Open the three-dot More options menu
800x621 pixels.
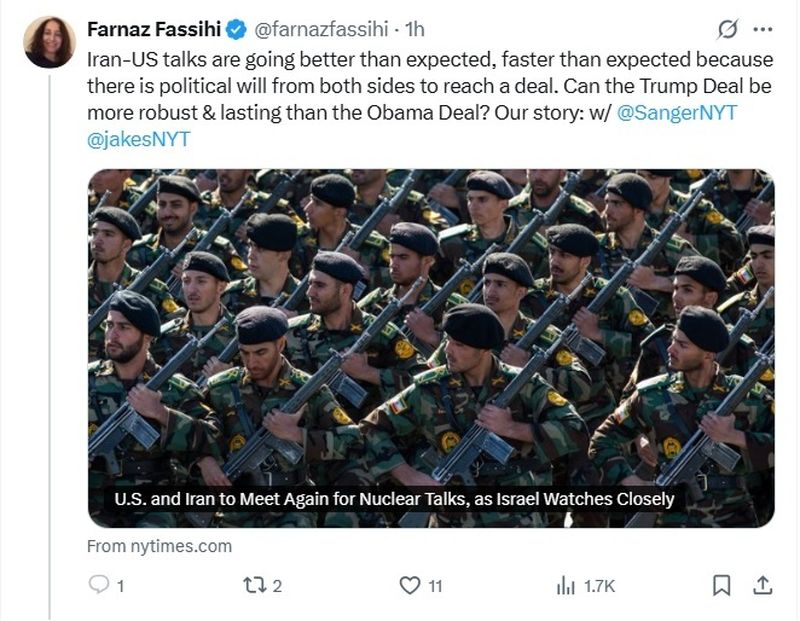762,28
